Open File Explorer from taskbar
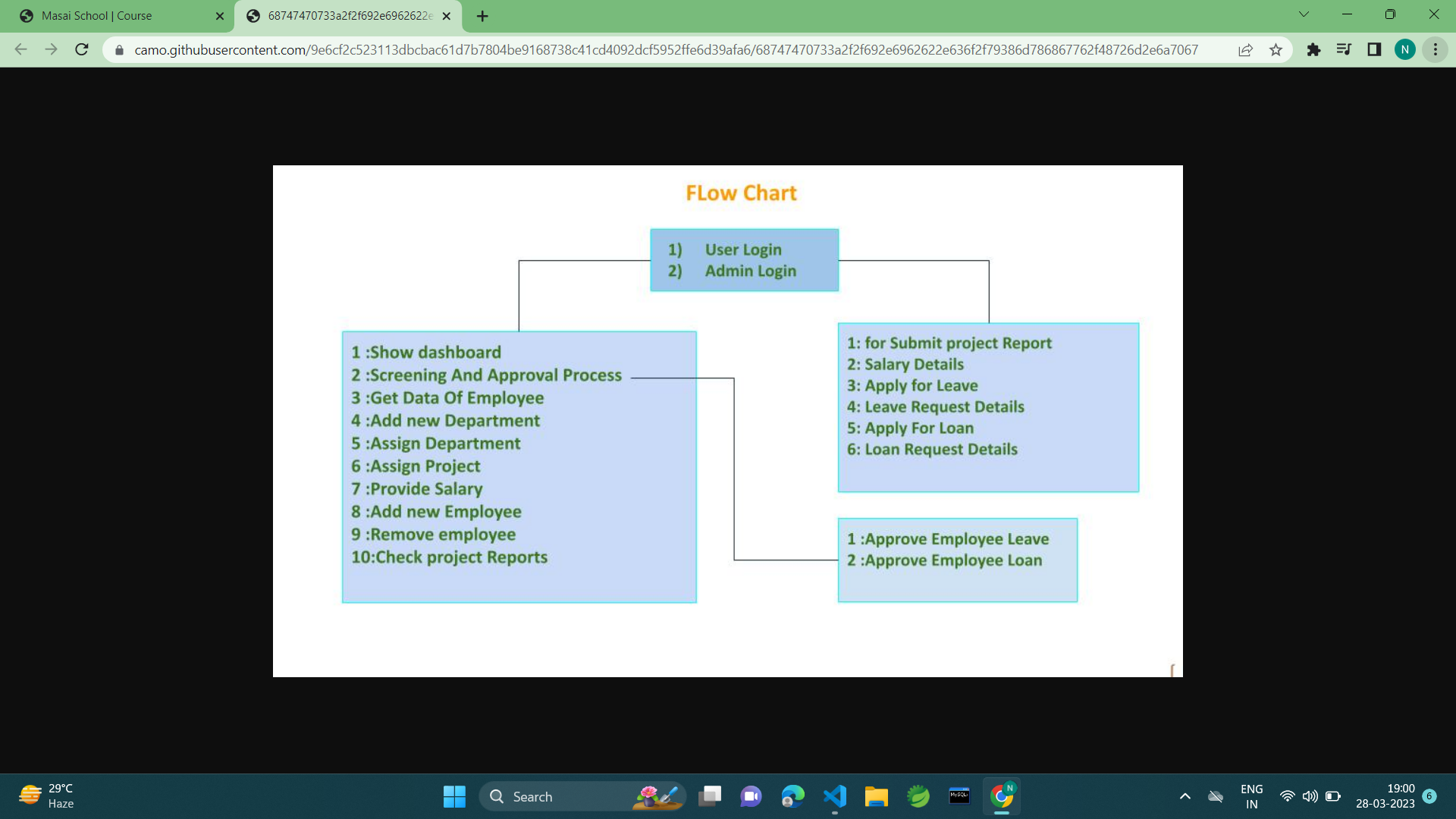 pyautogui.click(x=876, y=796)
